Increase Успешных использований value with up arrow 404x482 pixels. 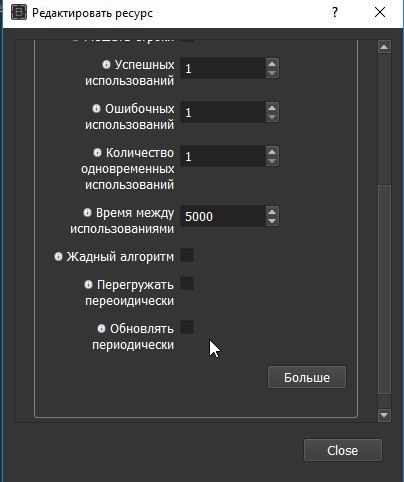tap(272, 64)
